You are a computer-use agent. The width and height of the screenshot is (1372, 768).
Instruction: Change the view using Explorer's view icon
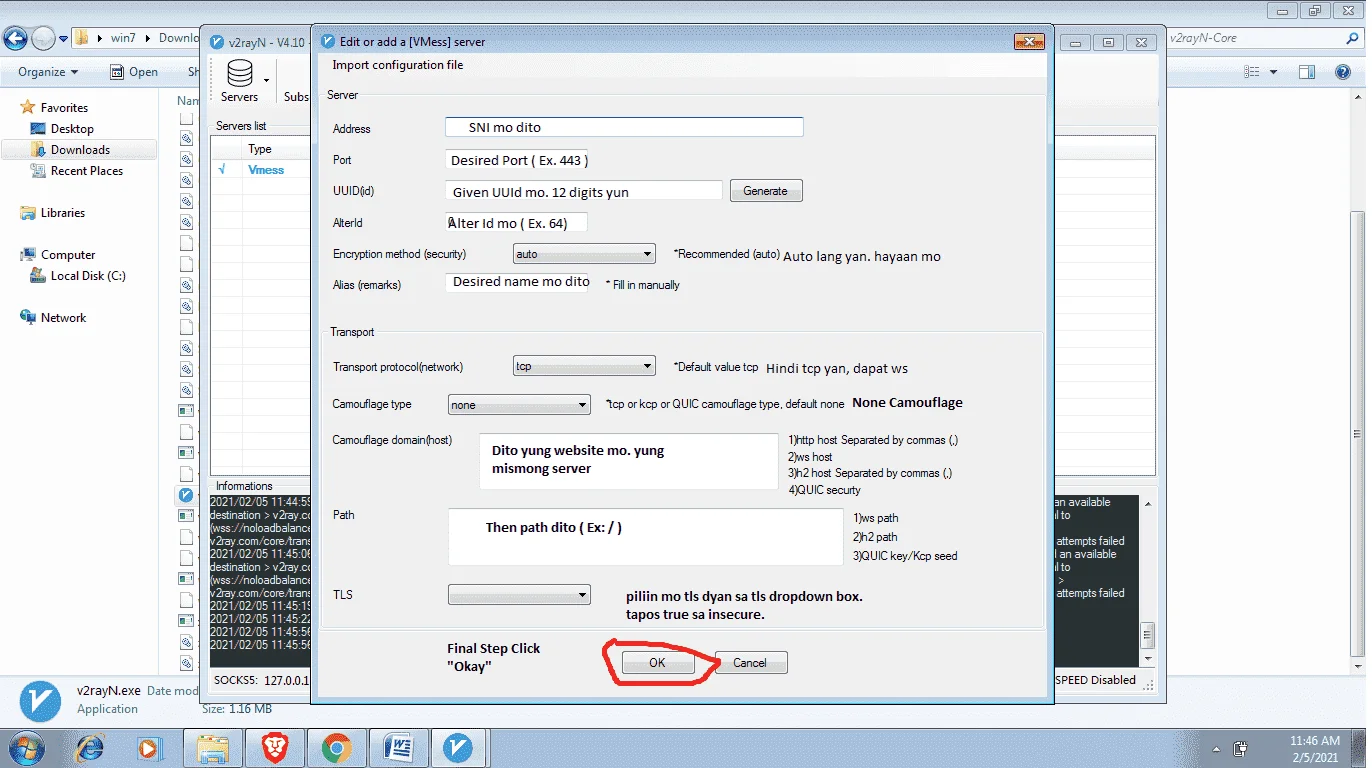pyautogui.click(x=1252, y=72)
